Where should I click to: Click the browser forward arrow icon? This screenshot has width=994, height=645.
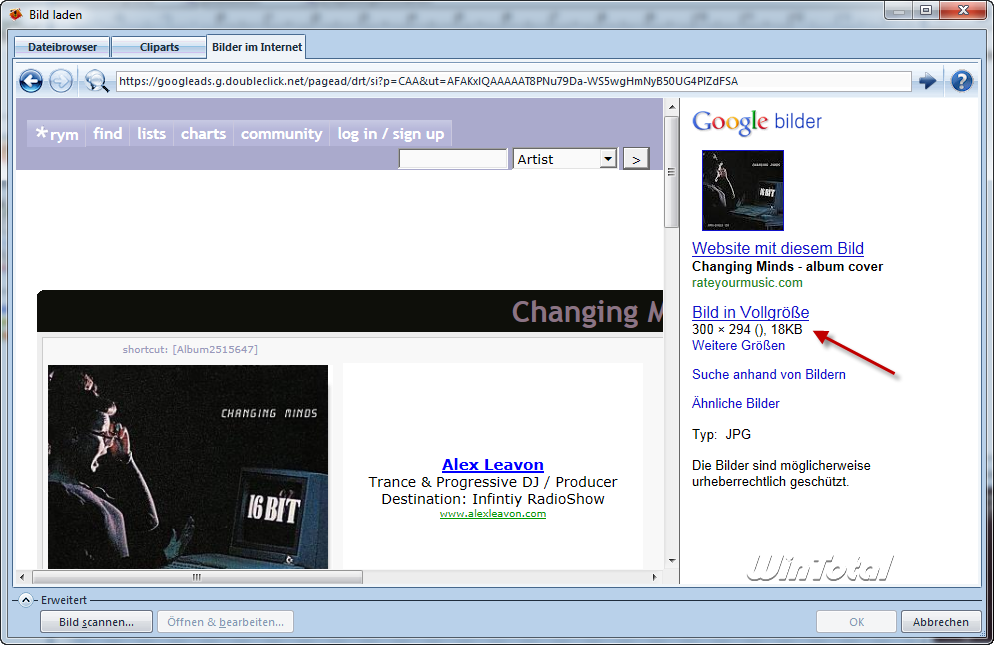point(61,81)
